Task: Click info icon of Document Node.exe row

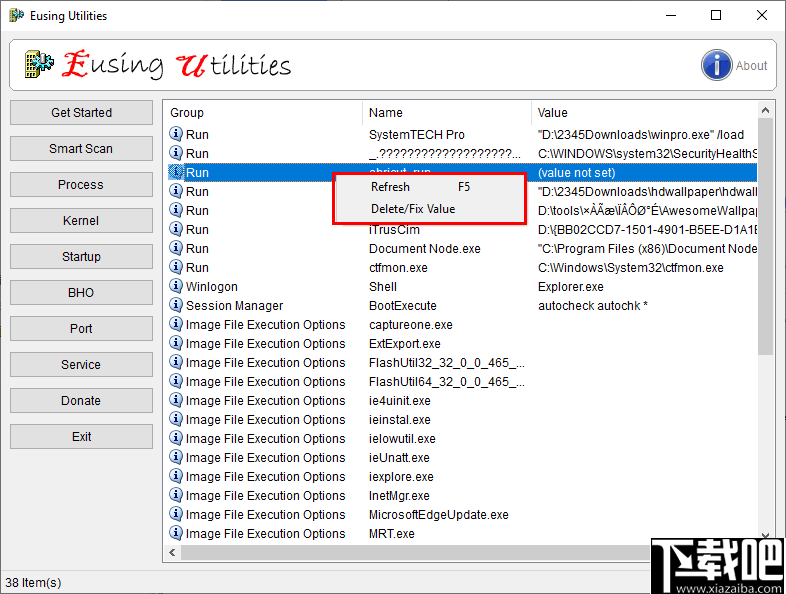Action: tap(175, 248)
